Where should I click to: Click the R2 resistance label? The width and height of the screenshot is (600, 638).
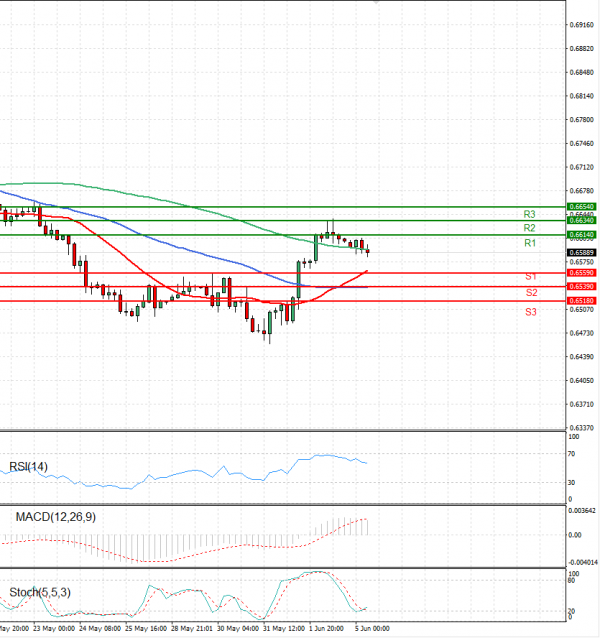pyautogui.click(x=530, y=228)
